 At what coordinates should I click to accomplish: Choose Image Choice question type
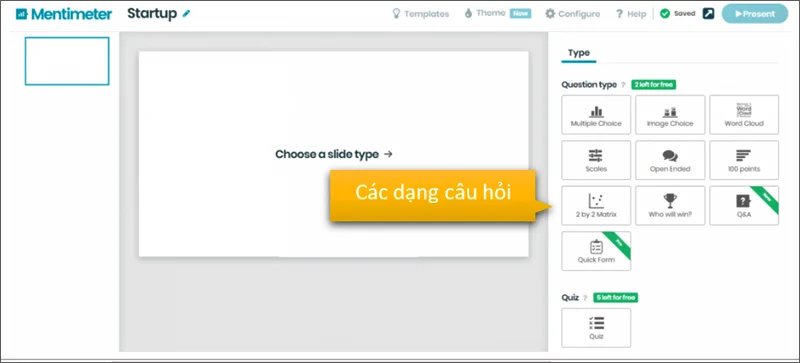(x=670, y=115)
